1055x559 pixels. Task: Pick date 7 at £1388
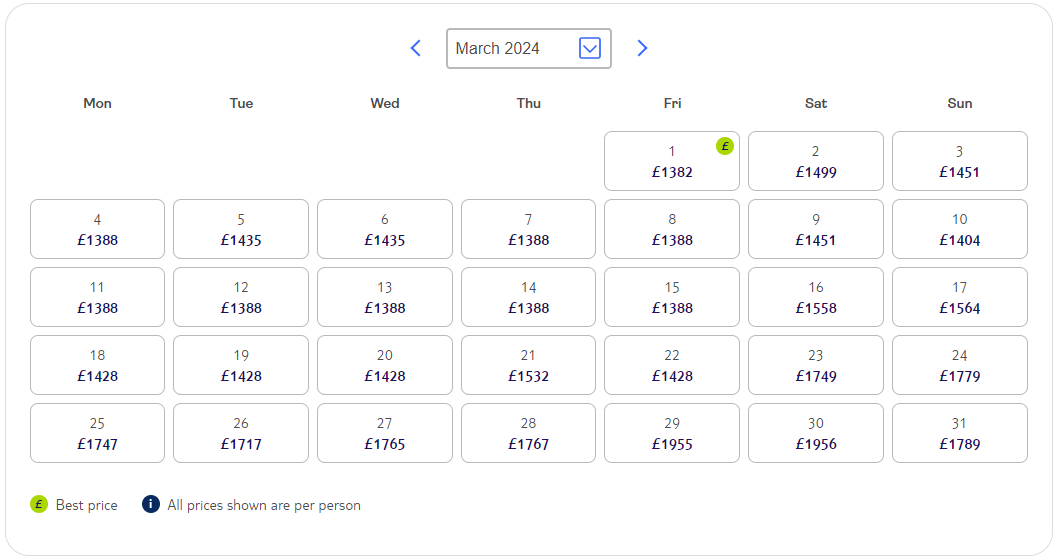[528, 229]
